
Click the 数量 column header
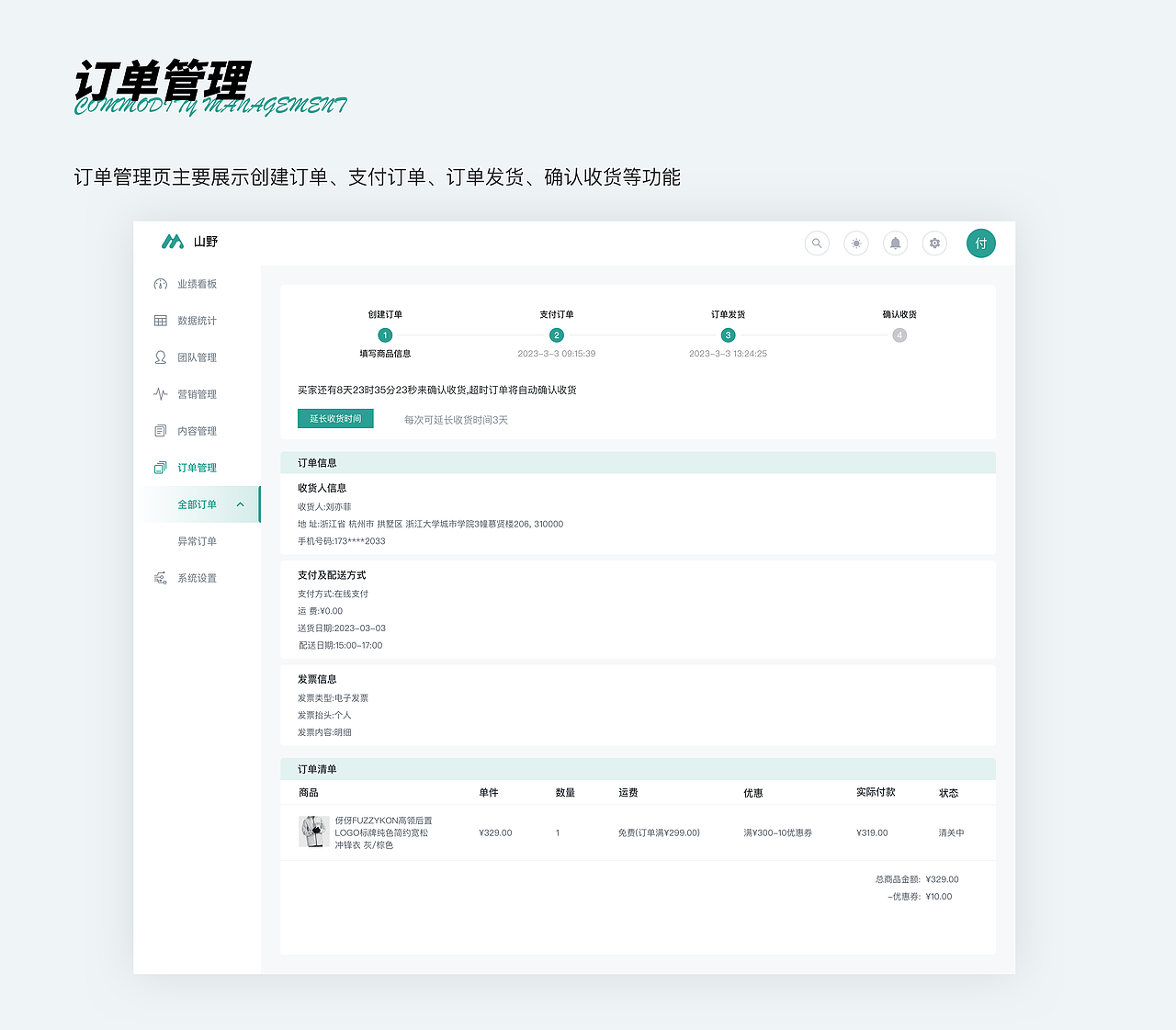click(565, 793)
